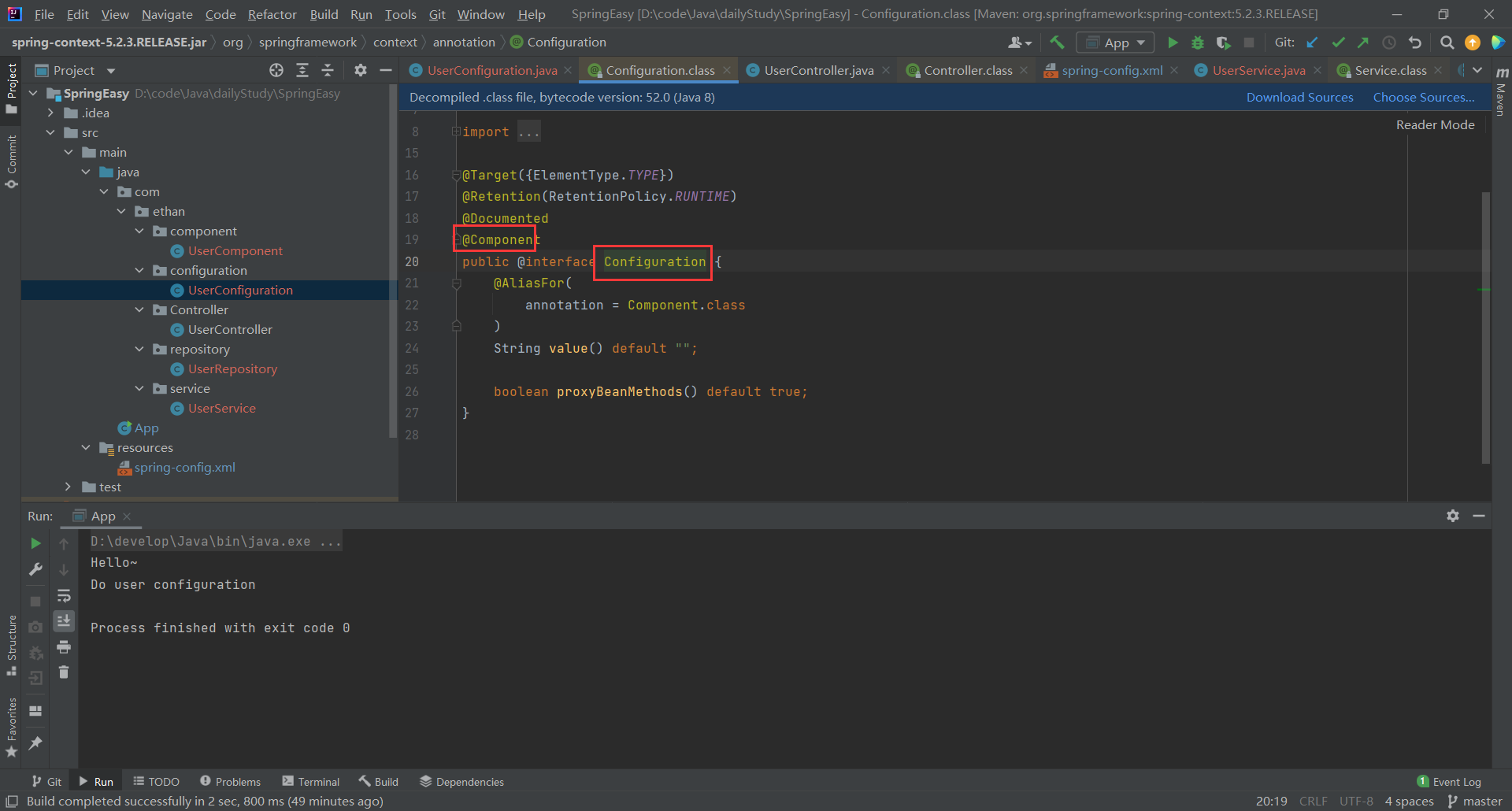
Task: Click the orange IDE update icon
Action: [x=1472, y=43]
